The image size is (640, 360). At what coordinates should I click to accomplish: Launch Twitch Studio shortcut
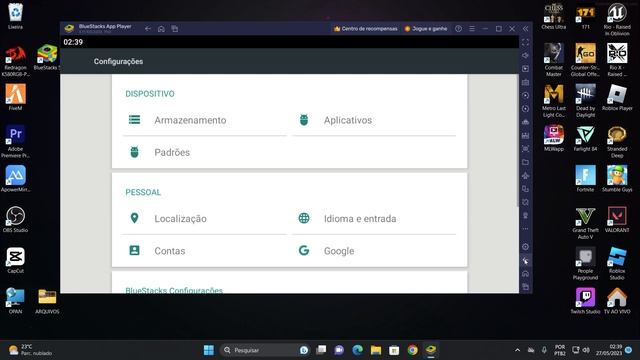[x=585, y=301]
